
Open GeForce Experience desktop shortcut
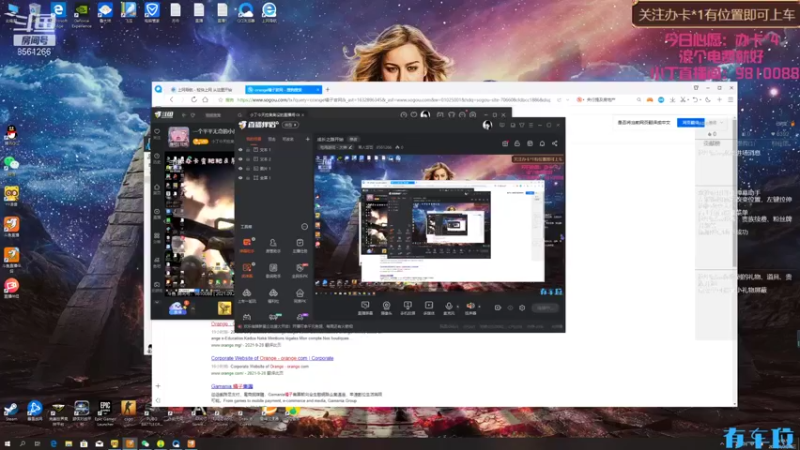82,13
